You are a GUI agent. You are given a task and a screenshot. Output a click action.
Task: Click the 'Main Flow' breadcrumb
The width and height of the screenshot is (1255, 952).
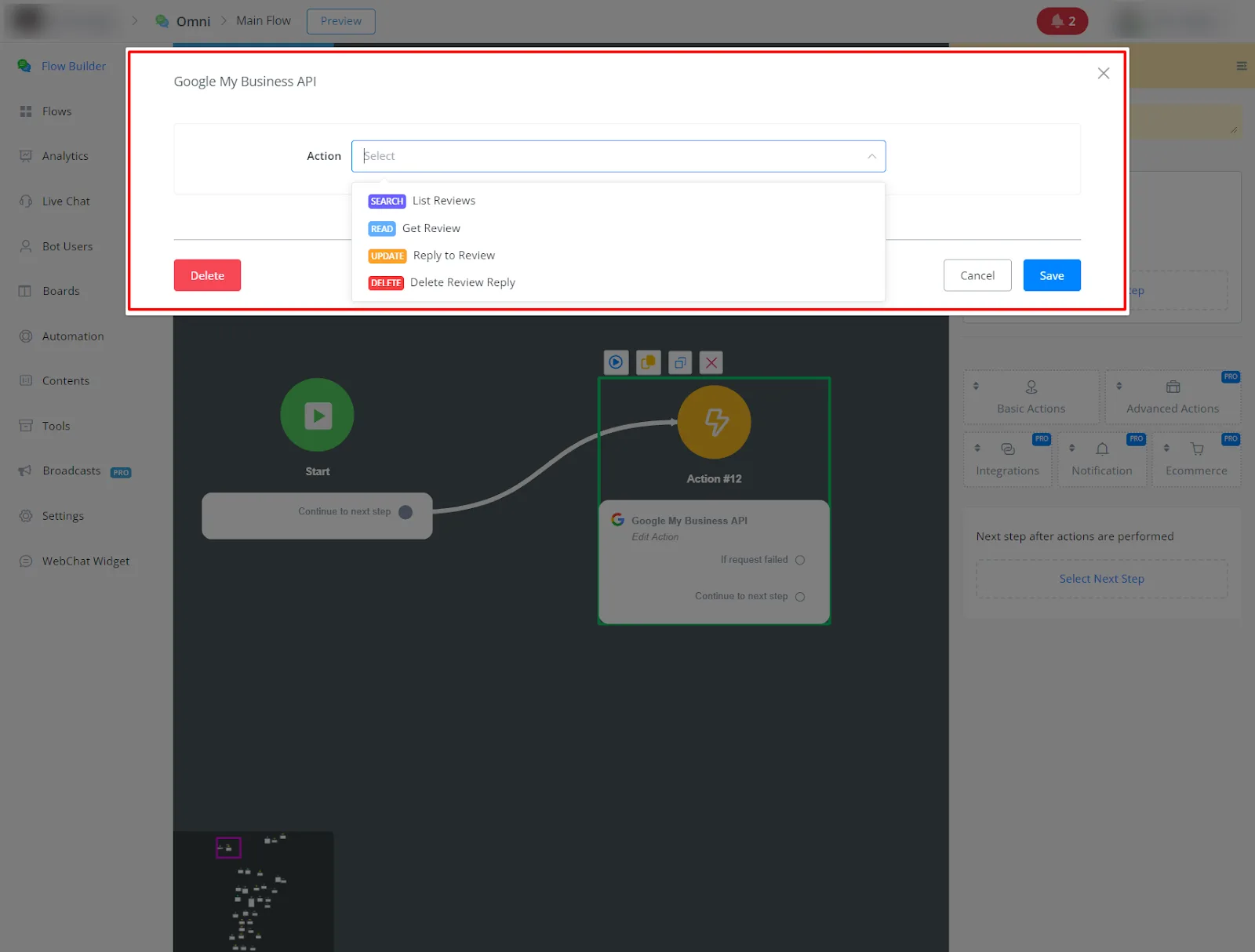tap(264, 21)
